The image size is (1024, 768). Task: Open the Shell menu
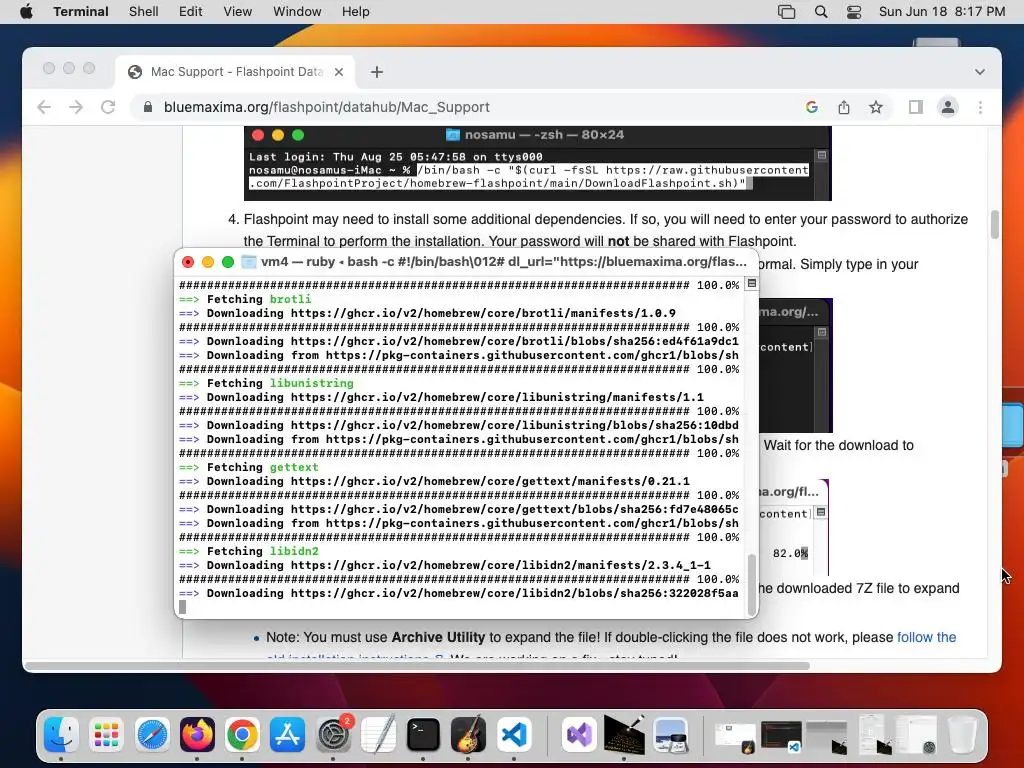coord(144,11)
